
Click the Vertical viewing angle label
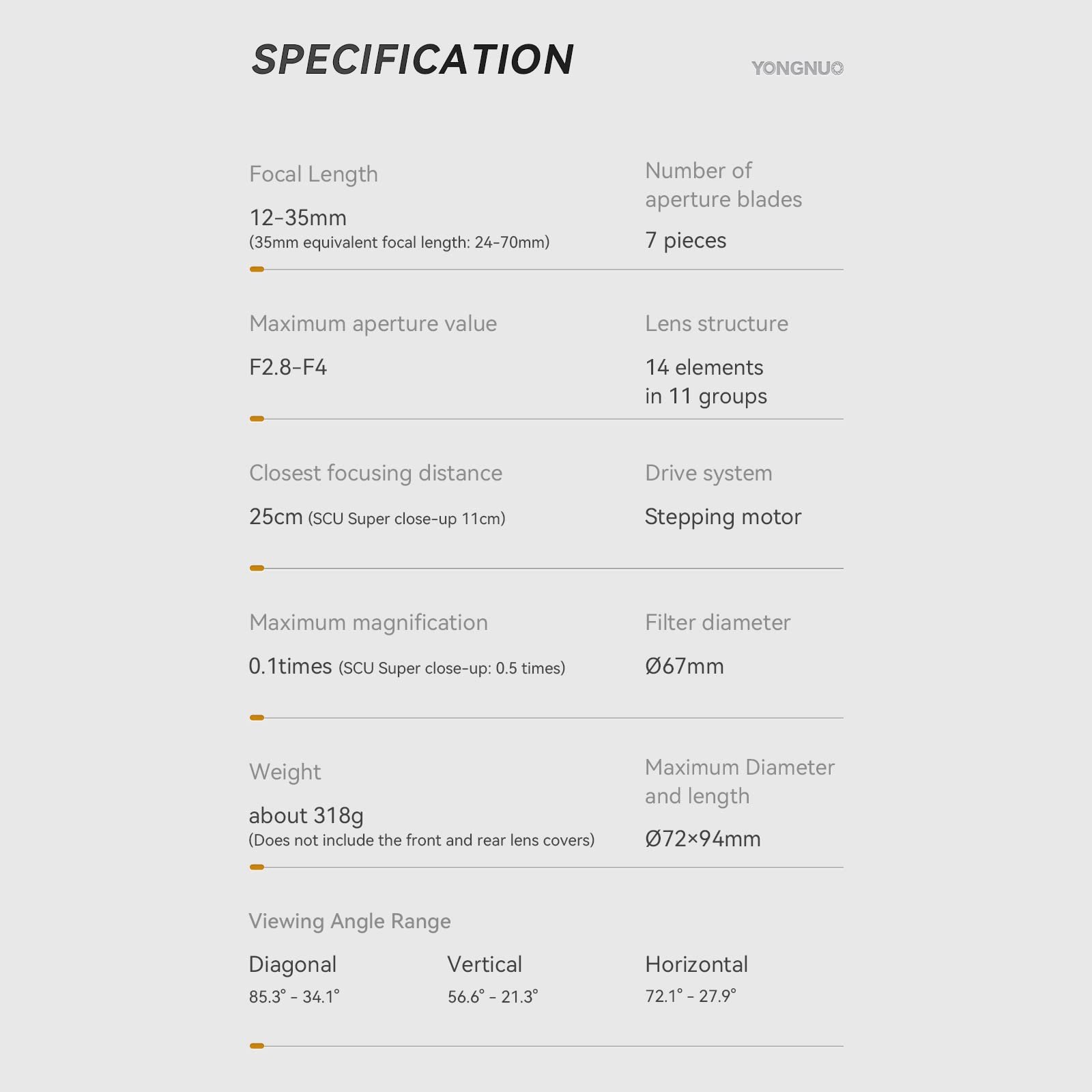[x=485, y=964]
